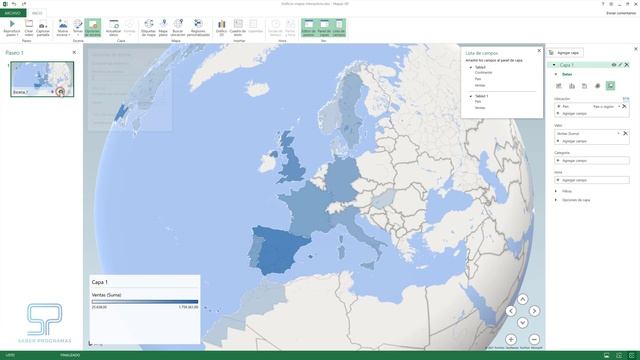Collapse the Datos section expander
640x360 pixels.
pyautogui.click(x=556, y=74)
